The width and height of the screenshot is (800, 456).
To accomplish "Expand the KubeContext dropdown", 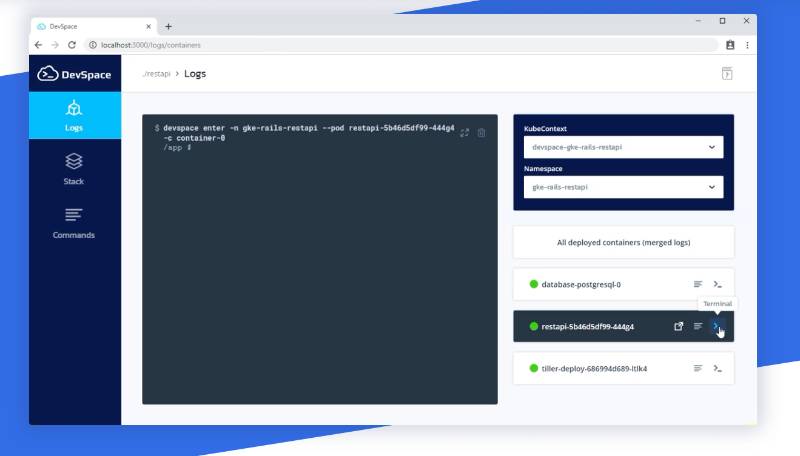I will coord(623,147).
